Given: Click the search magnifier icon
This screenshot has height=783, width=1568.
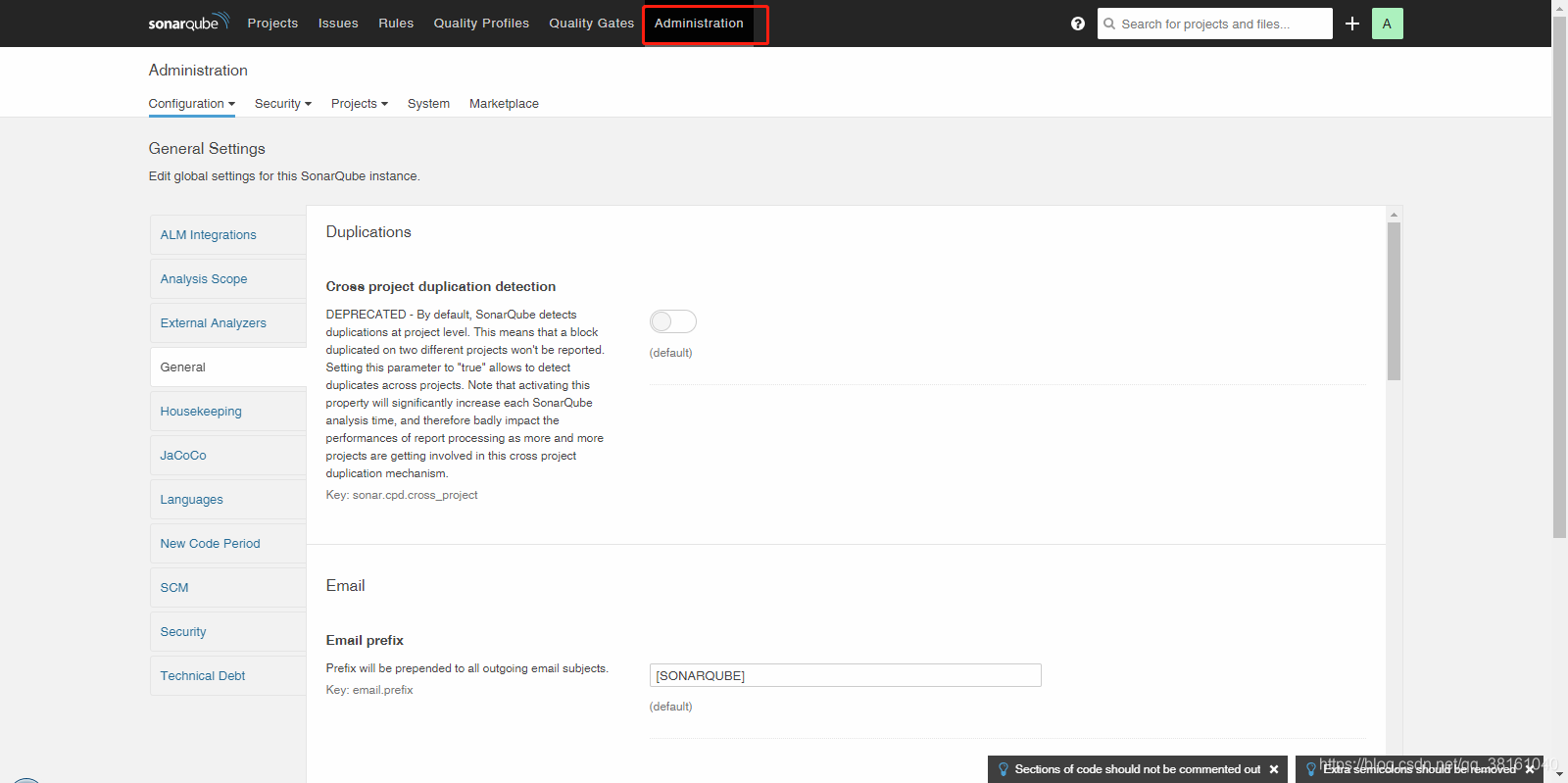Looking at the screenshot, I should tap(1109, 24).
